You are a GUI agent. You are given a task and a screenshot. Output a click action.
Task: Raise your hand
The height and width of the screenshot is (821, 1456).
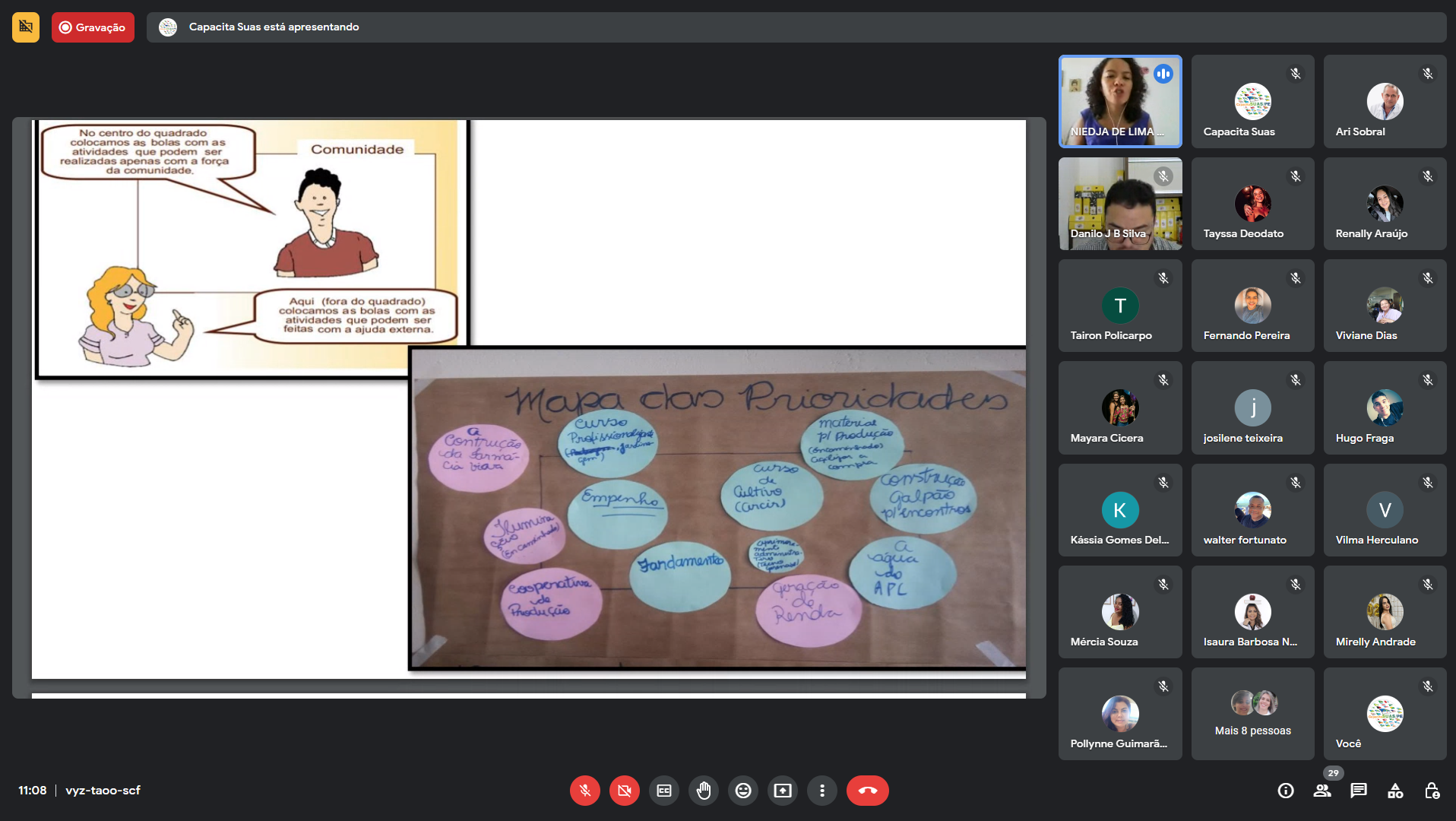coord(704,791)
